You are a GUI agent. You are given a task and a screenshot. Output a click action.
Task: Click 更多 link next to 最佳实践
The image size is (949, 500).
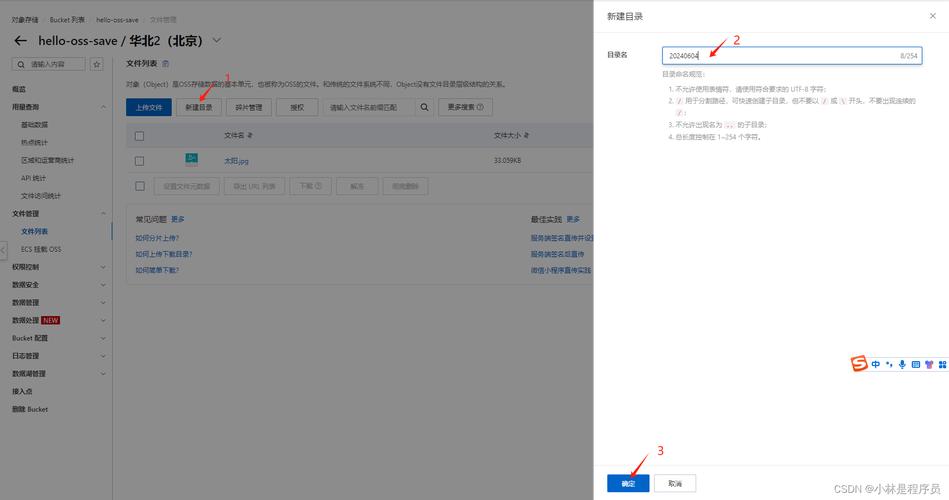[x=573, y=219]
